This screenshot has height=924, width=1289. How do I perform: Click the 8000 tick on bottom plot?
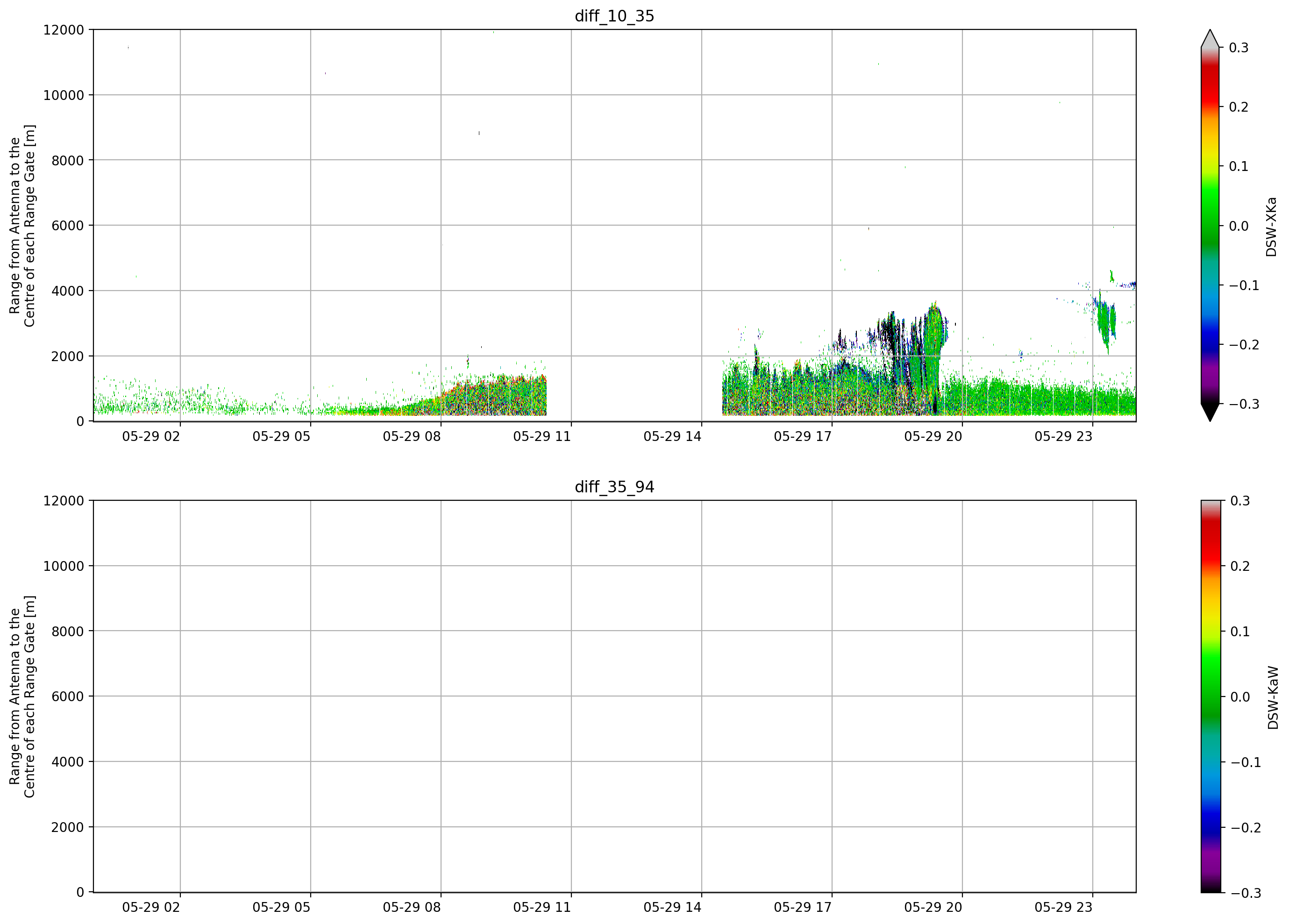(x=68, y=632)
